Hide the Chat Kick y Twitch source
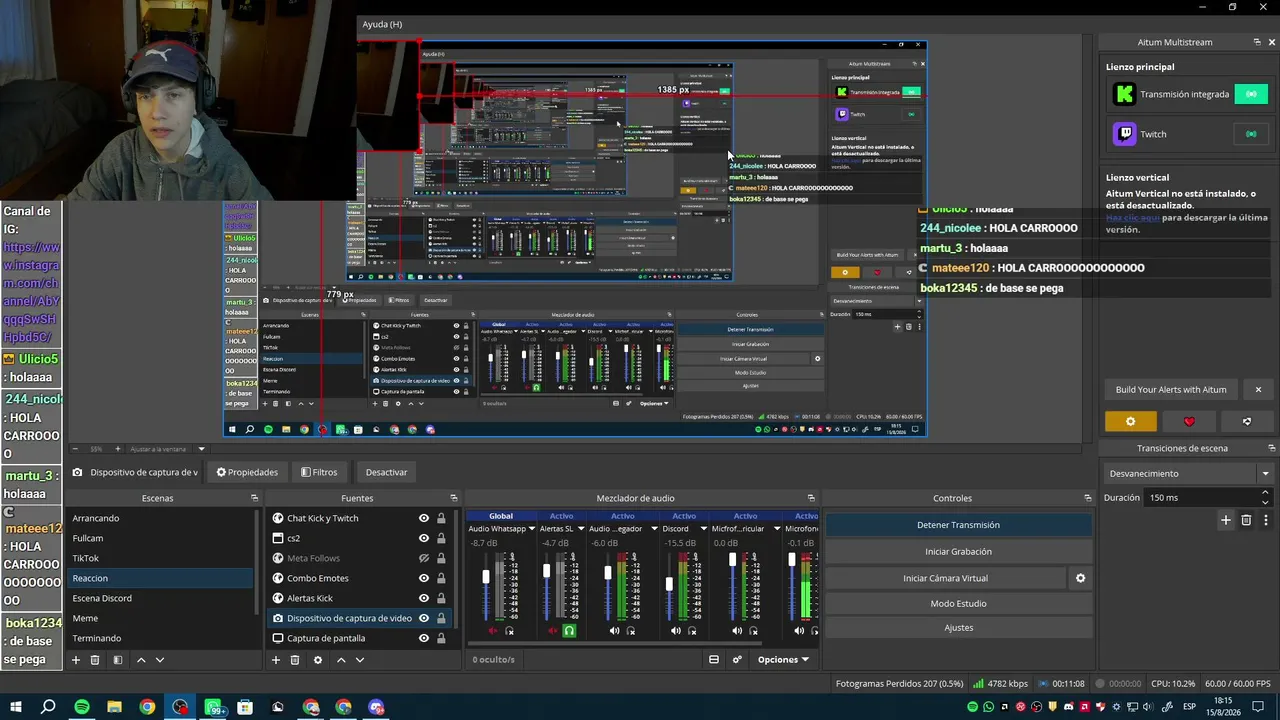Screen dimensions: 1280x720 [x=424, y=518]
